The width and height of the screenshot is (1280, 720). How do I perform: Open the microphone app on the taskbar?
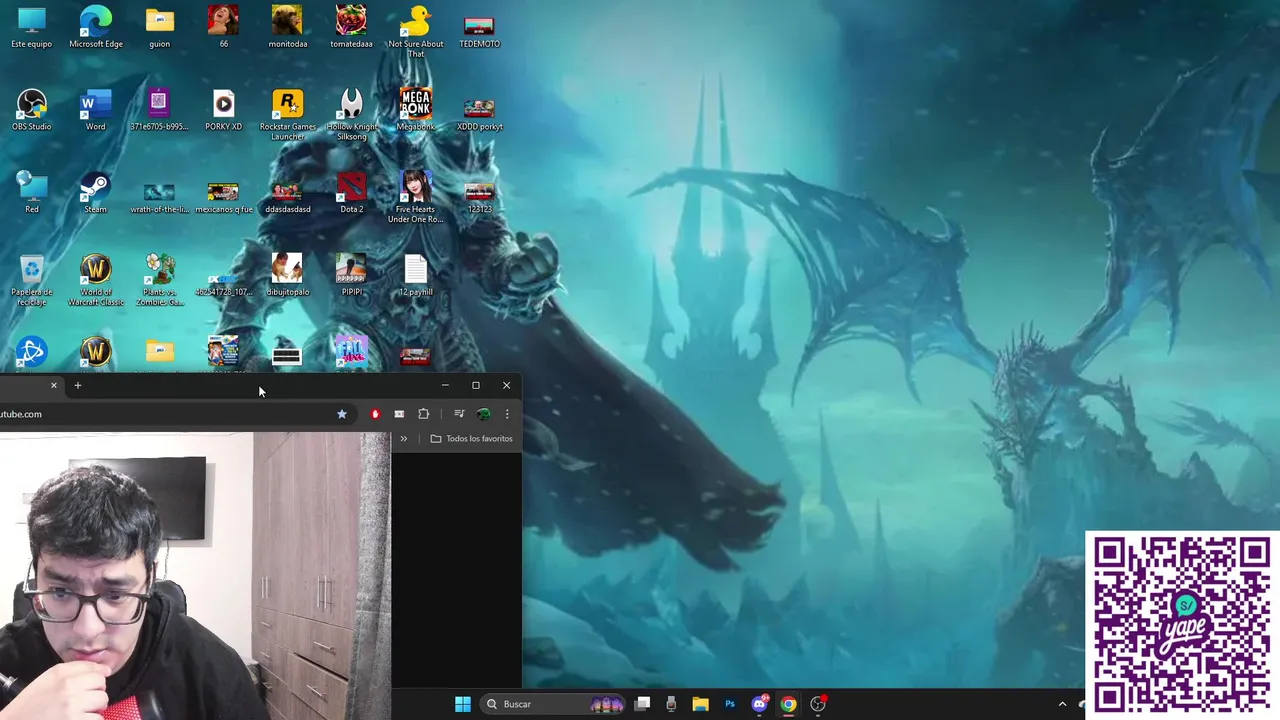[671, 704]
